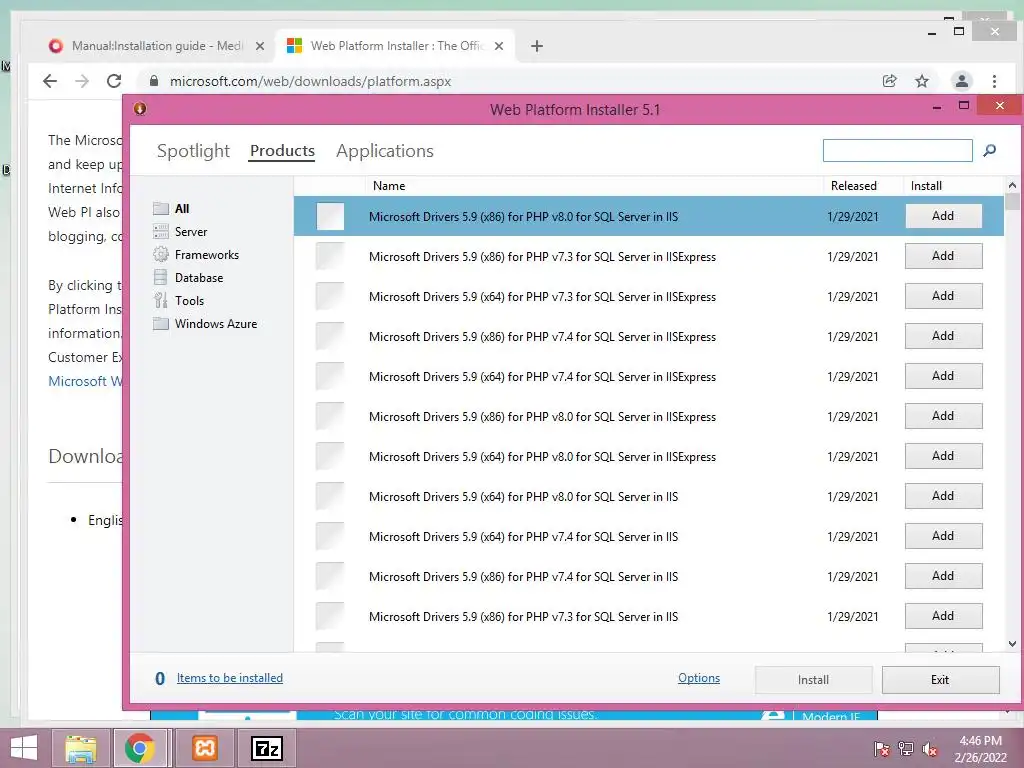Close the Web Platform Installer browser tab

(x=499, y=46)
